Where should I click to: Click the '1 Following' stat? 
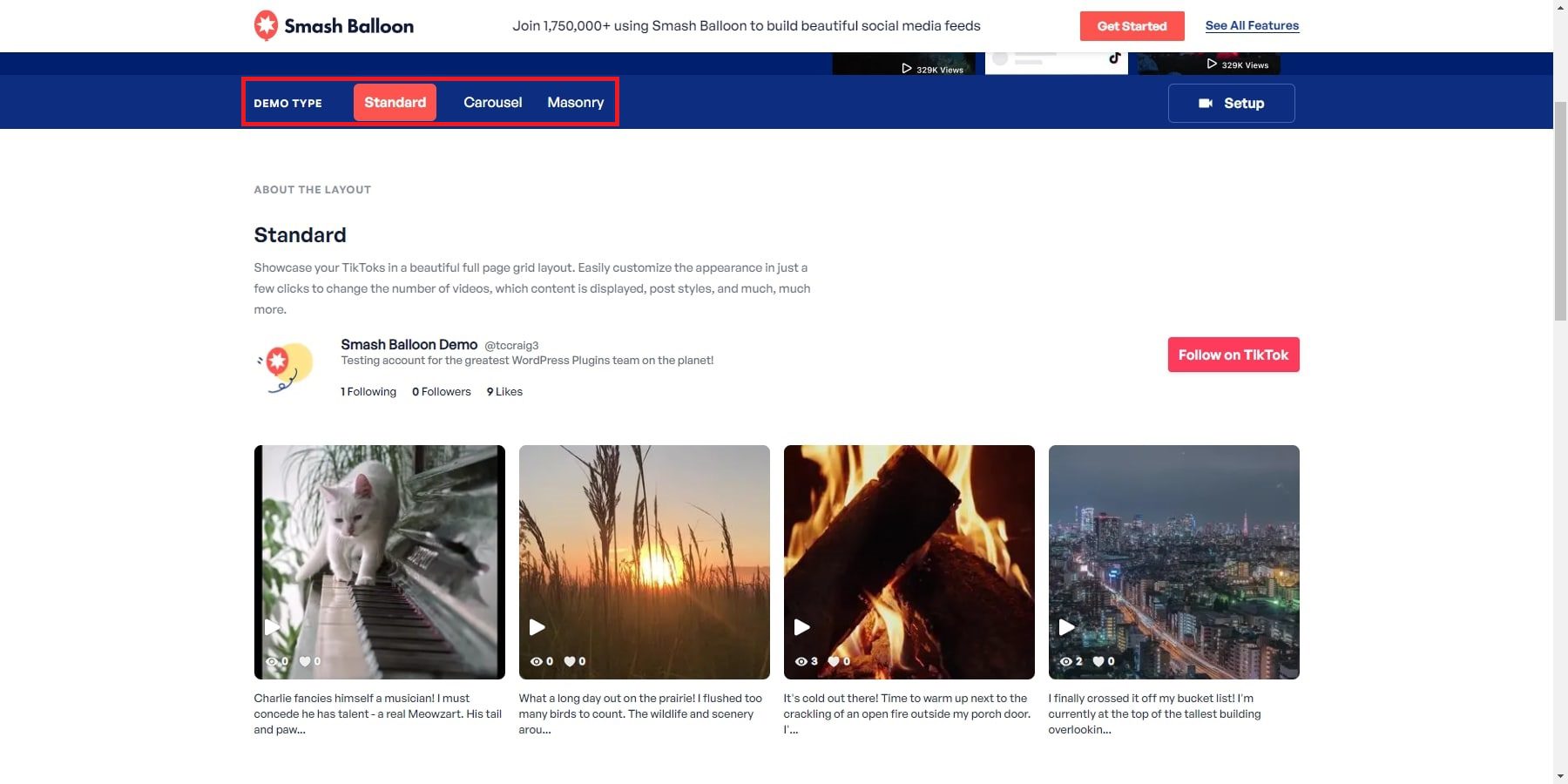pyautogui.click(x=368, y=392)
